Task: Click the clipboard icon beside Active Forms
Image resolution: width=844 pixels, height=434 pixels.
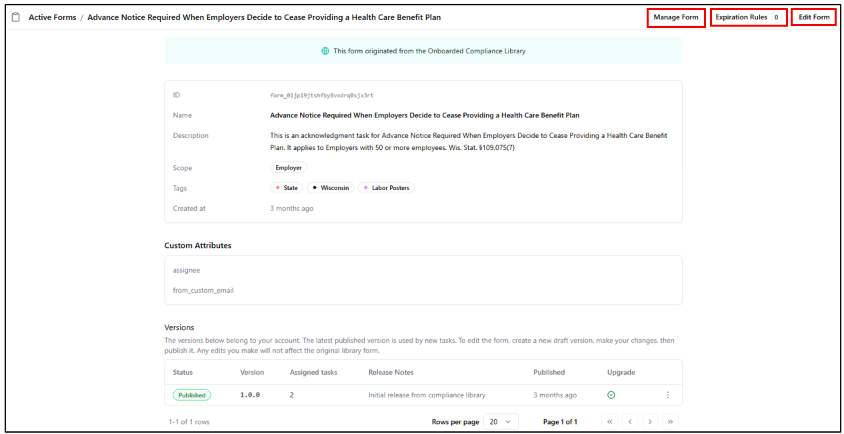Action: point(15,18)
